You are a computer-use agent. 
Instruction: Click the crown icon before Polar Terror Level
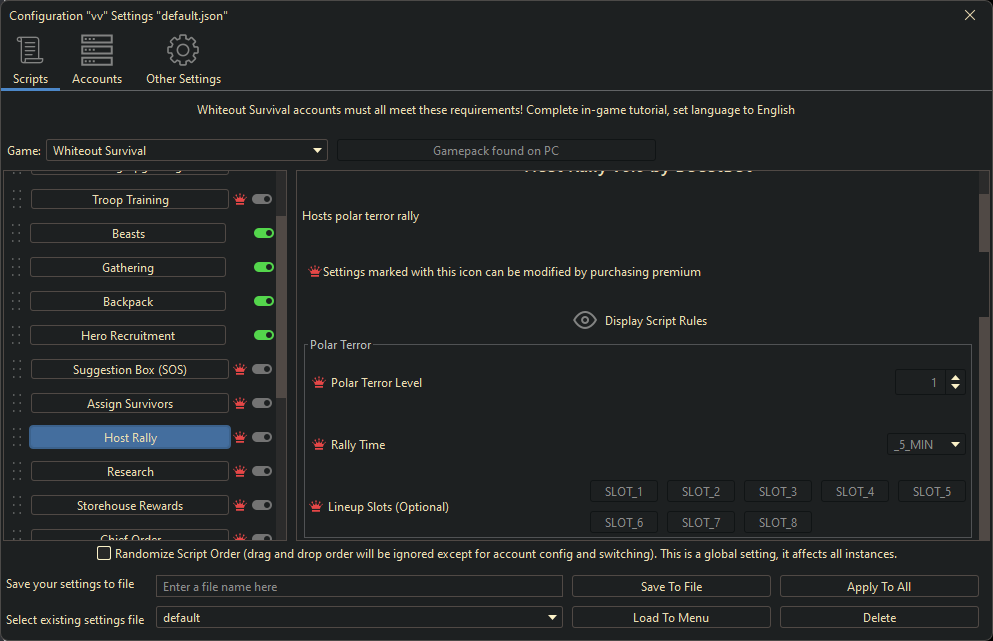tap(319, 383)
